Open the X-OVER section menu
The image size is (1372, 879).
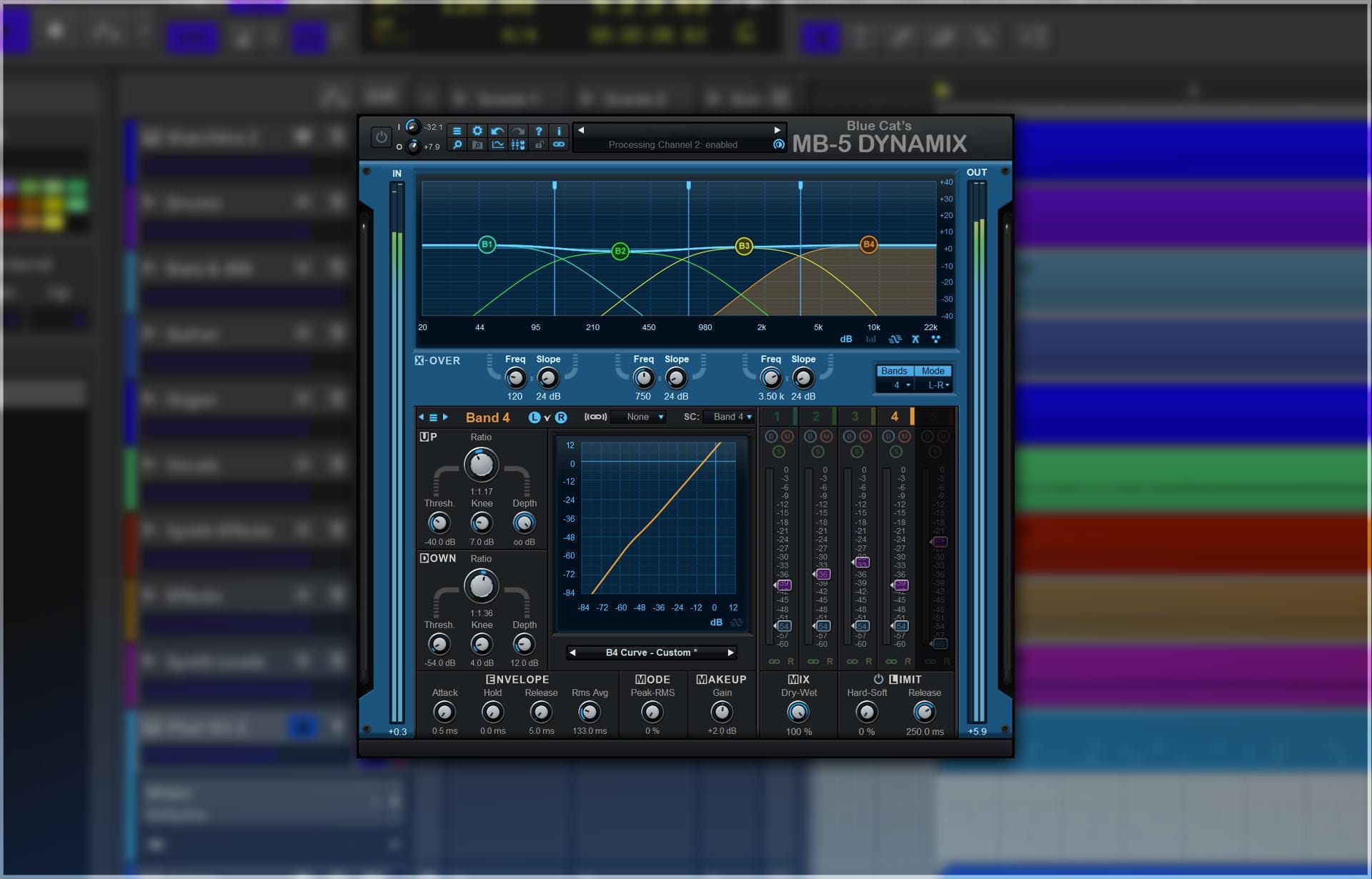[x=437, y=361]
